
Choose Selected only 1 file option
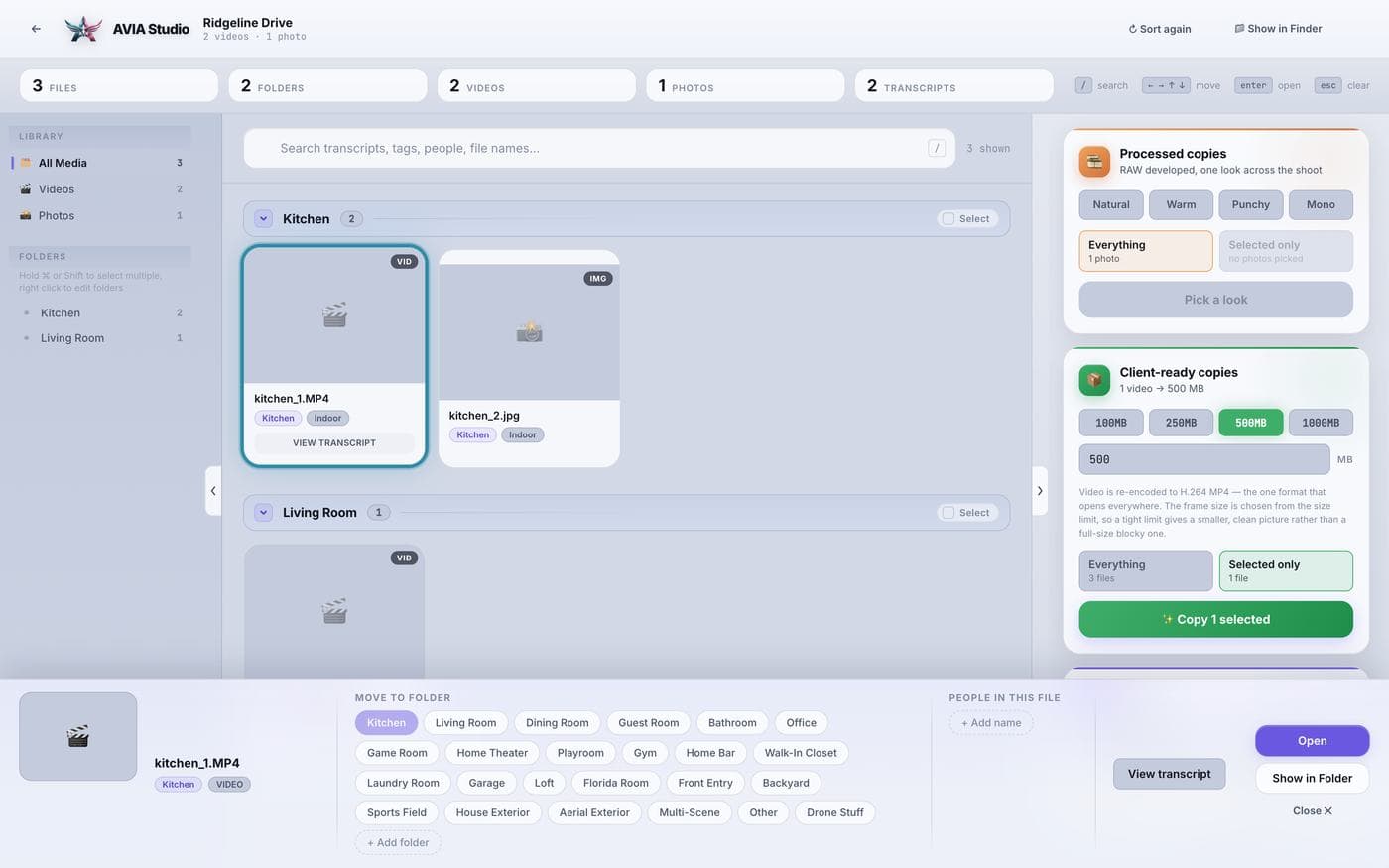point(1286,570)
